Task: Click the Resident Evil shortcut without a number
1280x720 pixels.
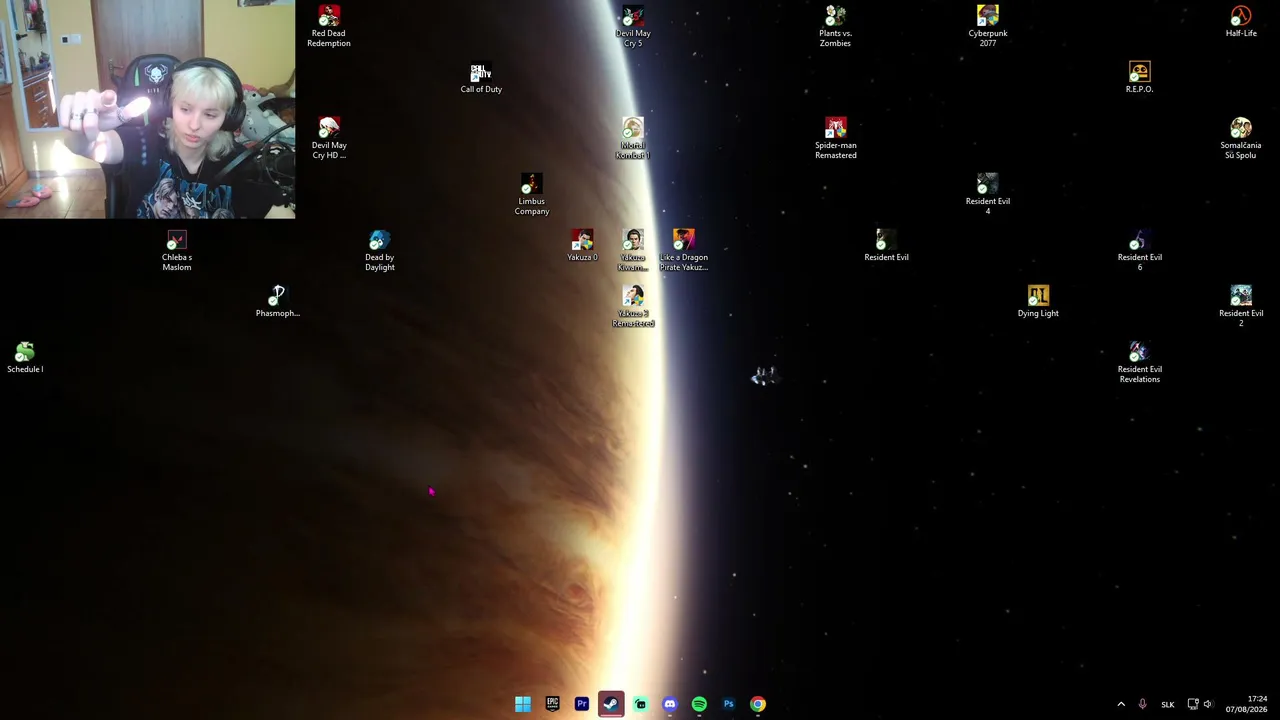Action: (887, 245)
